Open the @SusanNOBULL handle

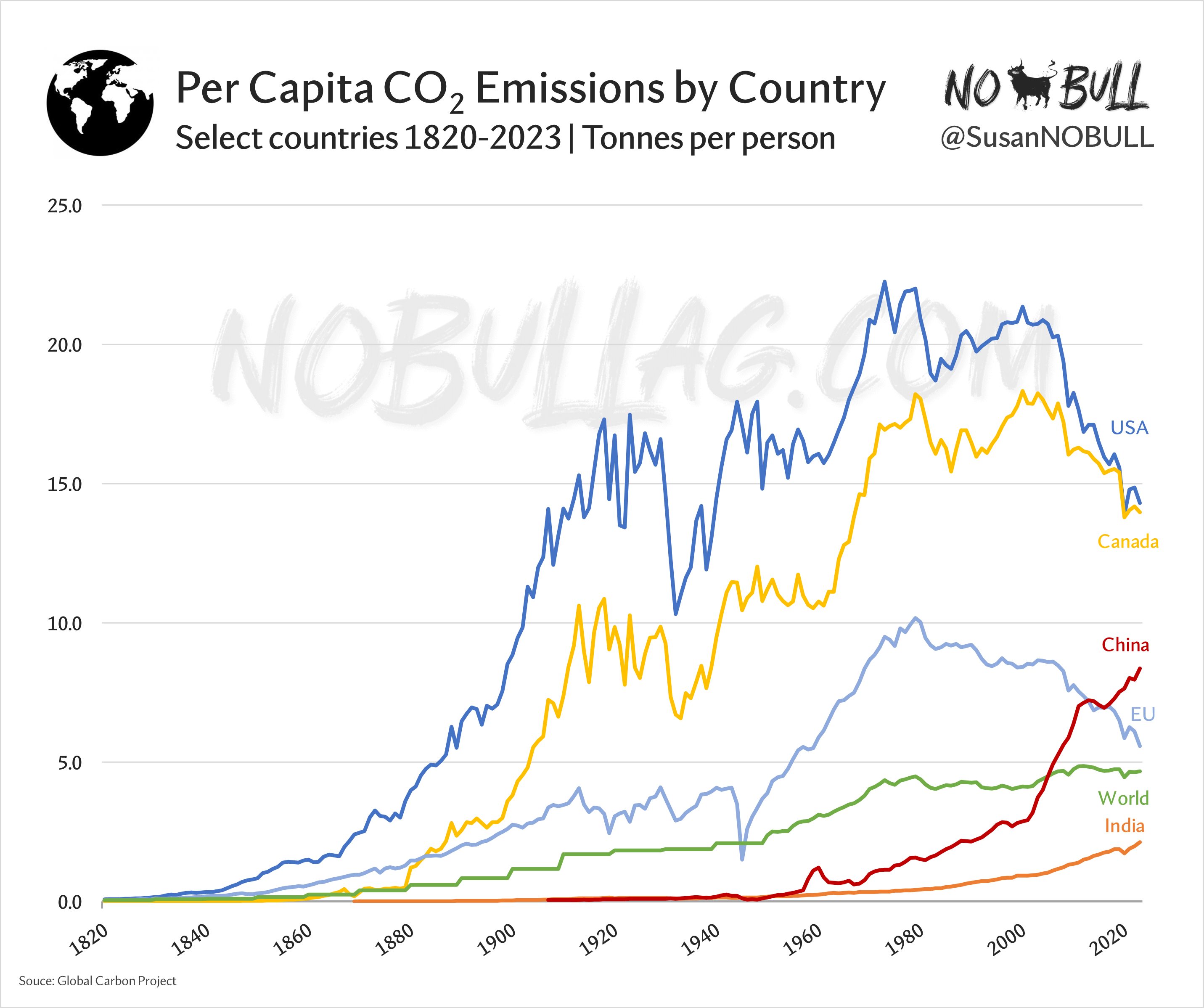coord(1047,138)
